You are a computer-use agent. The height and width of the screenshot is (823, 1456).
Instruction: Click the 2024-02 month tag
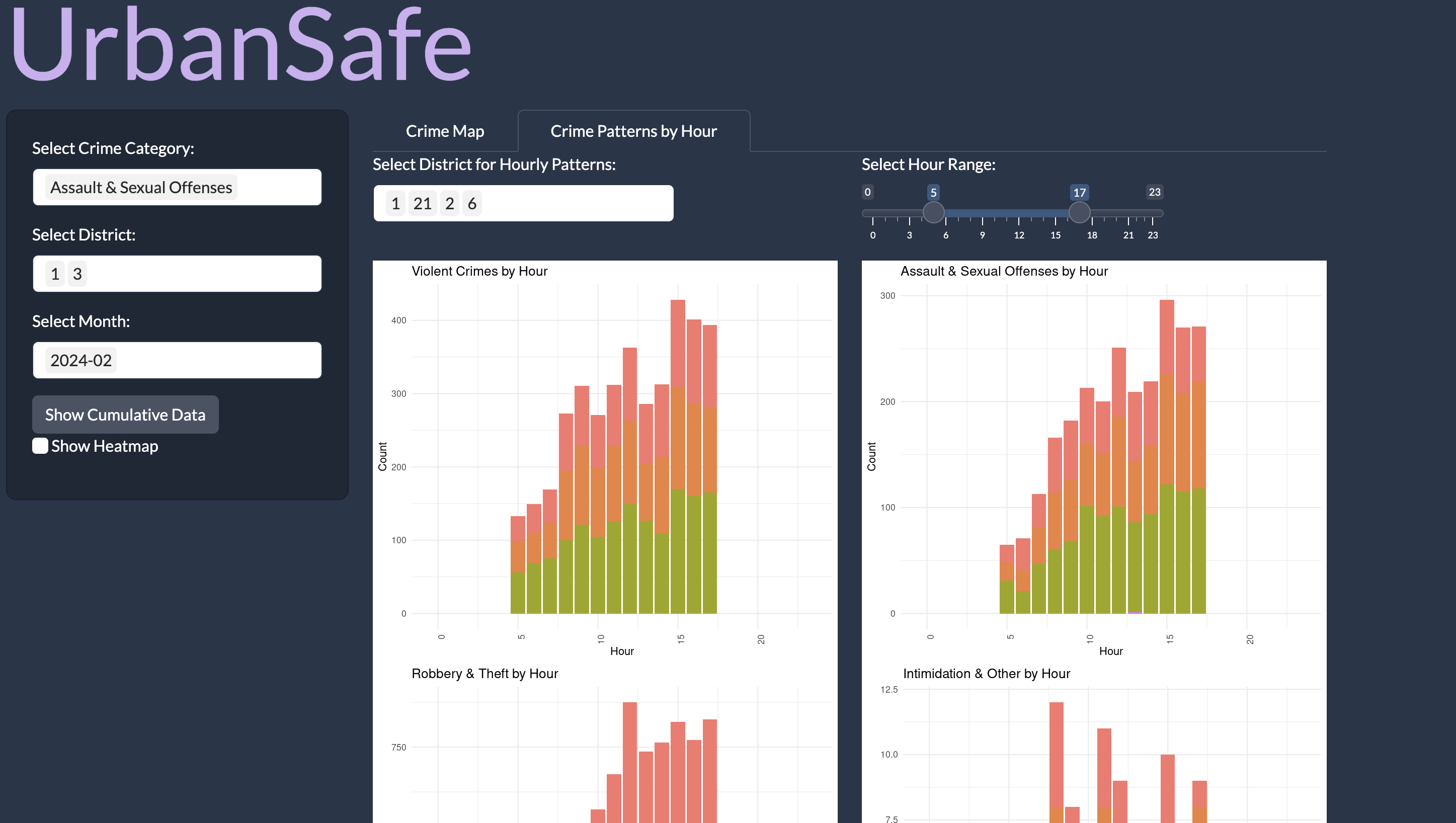point(81,360)
